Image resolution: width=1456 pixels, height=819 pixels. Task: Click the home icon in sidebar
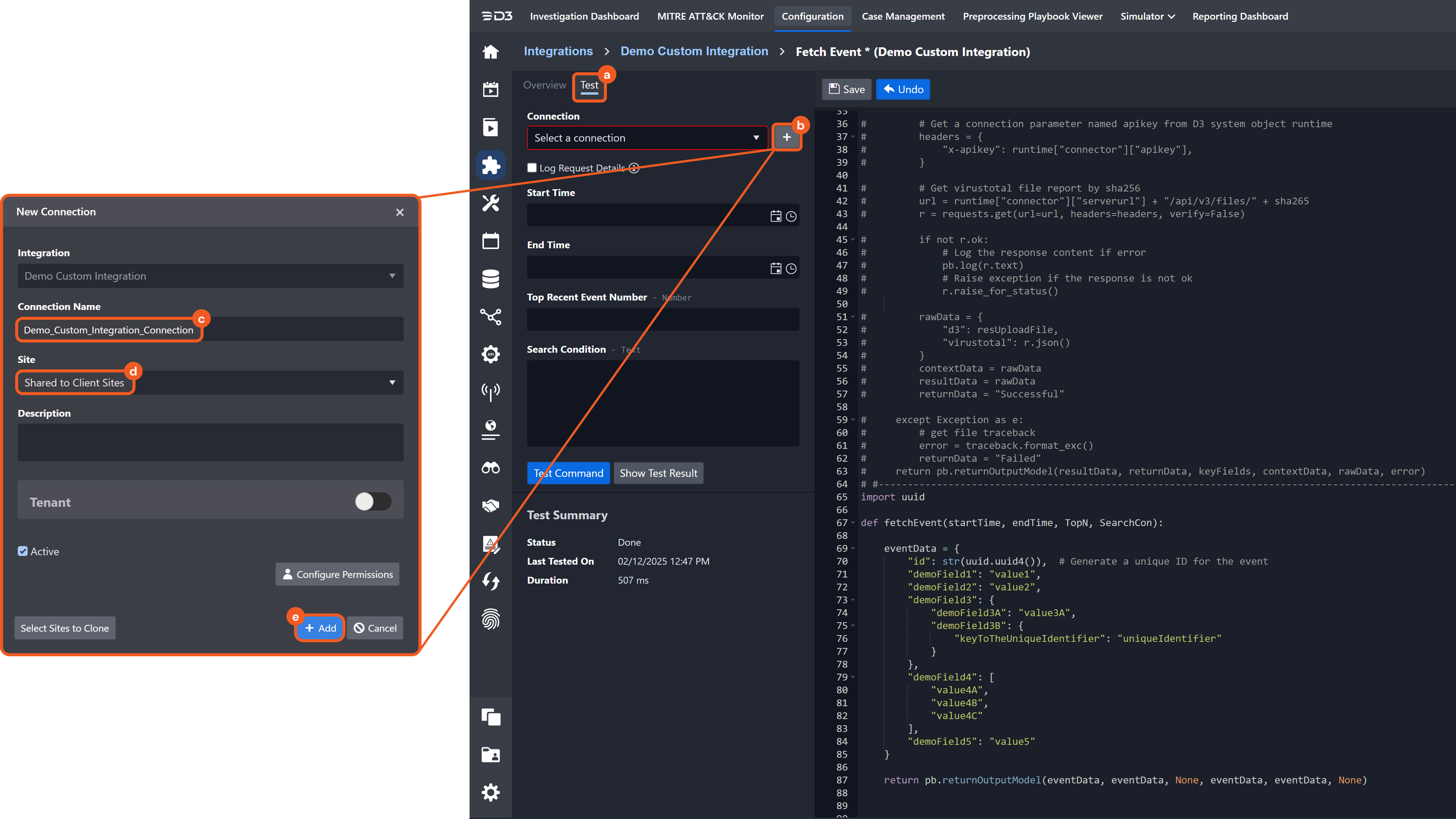click(490, 52)
